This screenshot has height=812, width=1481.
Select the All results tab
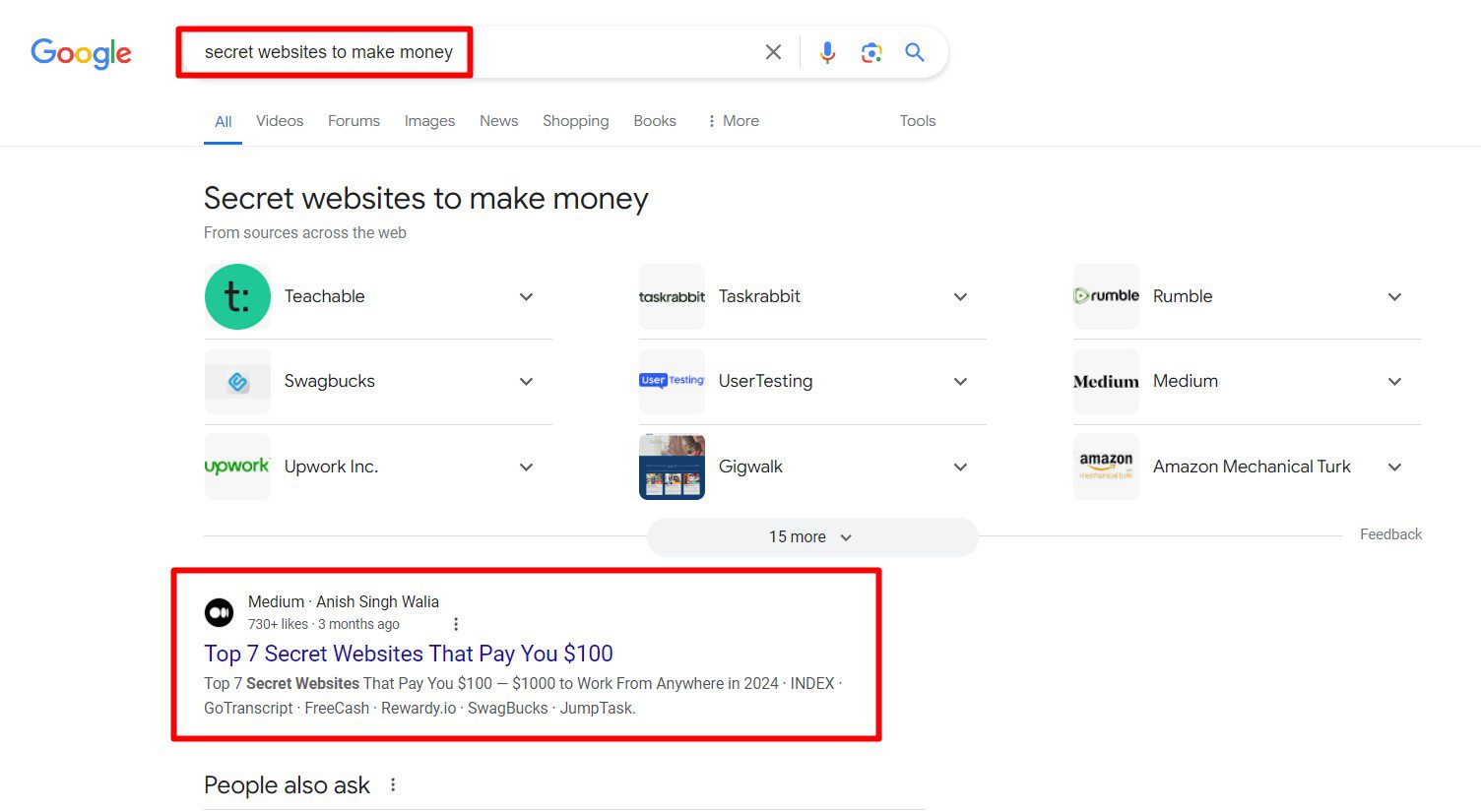pos(224,121)
